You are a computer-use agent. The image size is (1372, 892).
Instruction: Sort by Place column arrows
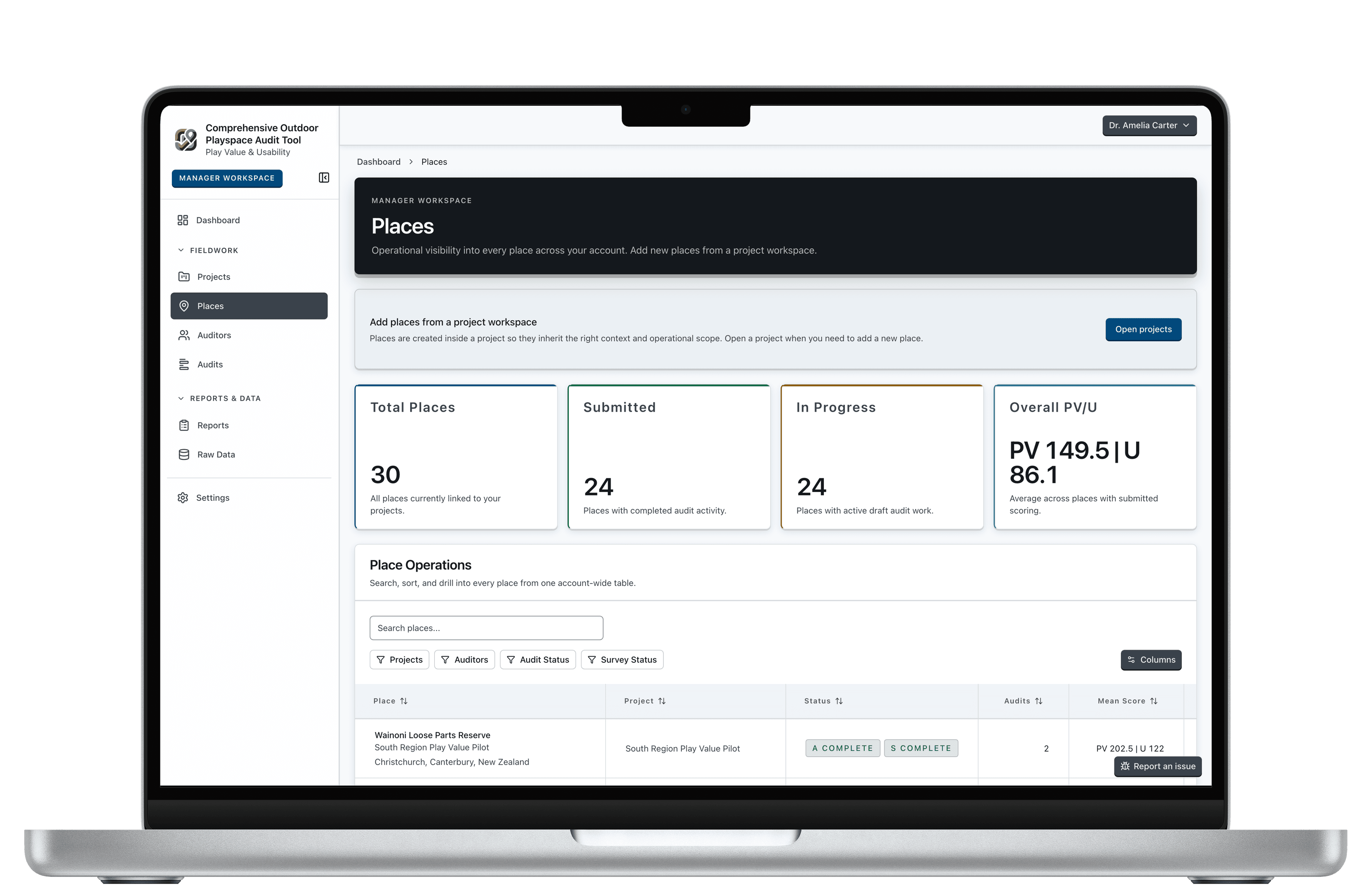tap(404, 701)
